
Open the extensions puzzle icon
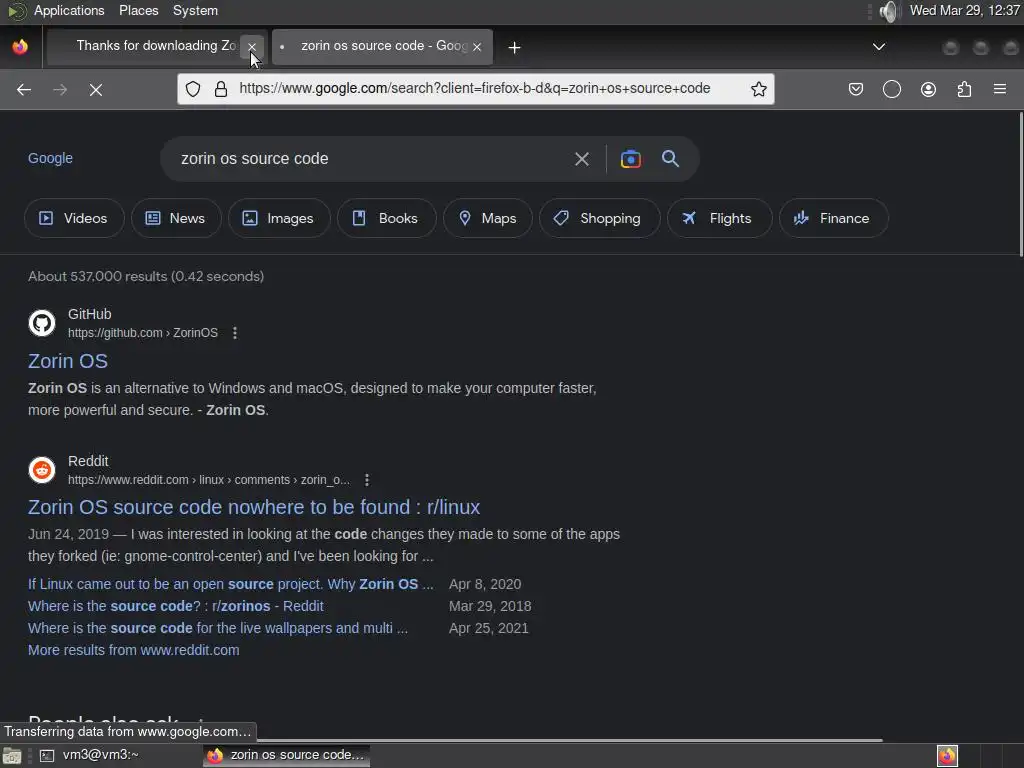click(x=964, y=89)
